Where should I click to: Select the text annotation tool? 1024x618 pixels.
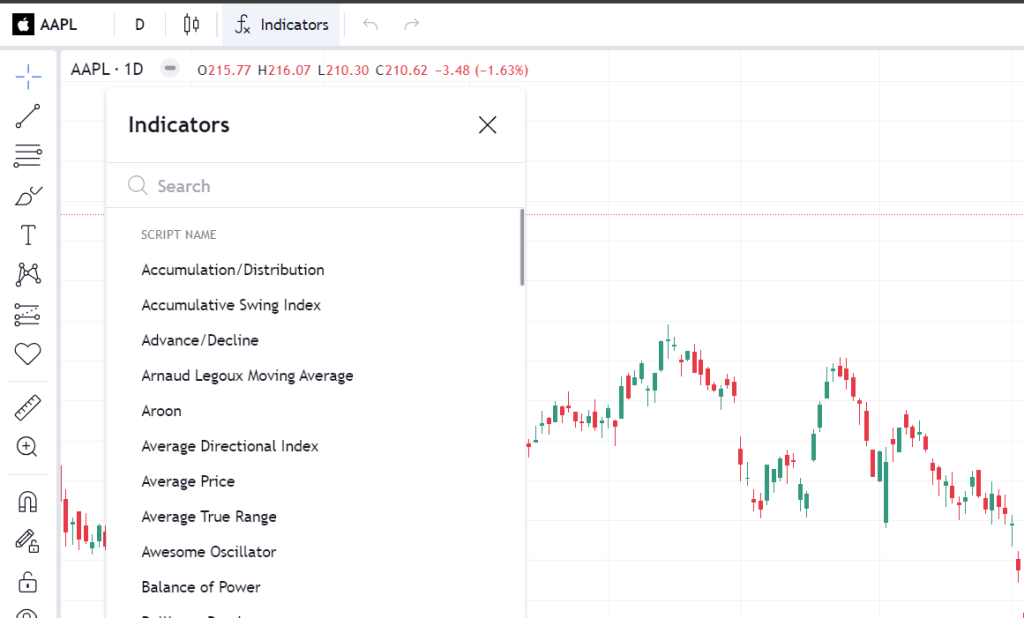tap(28, 235)
